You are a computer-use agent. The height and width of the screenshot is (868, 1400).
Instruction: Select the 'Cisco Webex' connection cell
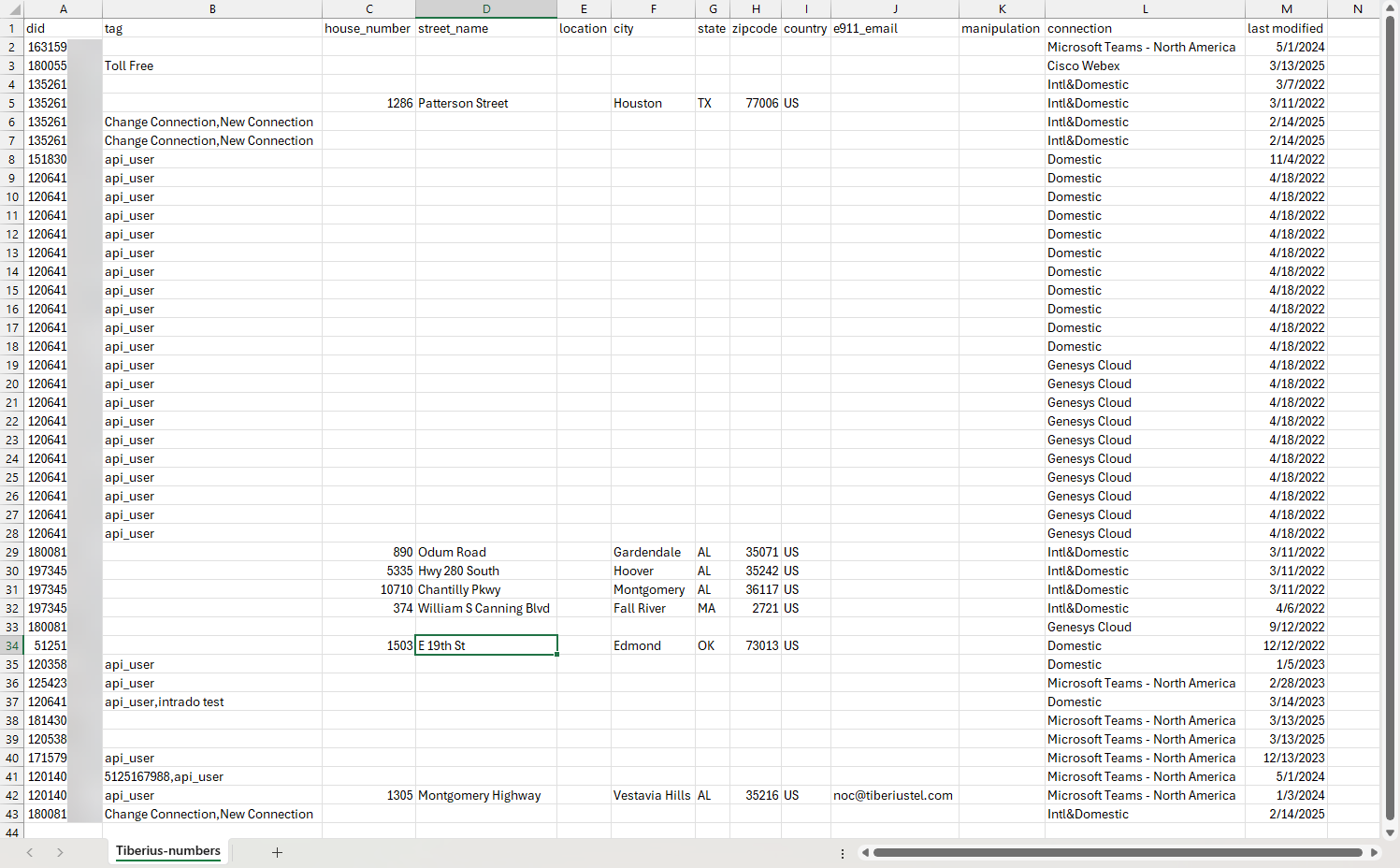point(1145,65)
